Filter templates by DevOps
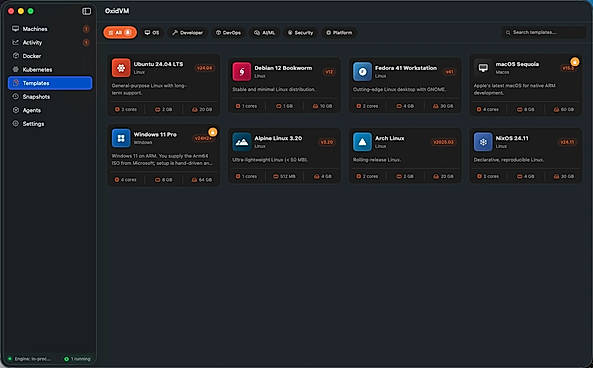 click(x=228, y=33)
